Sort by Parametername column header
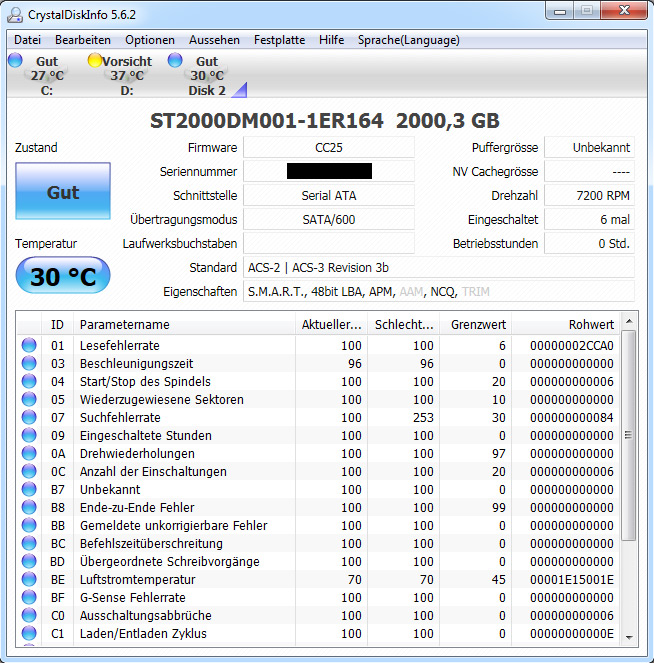The width and height of the screenshot is (654, 663). point(184,324)
